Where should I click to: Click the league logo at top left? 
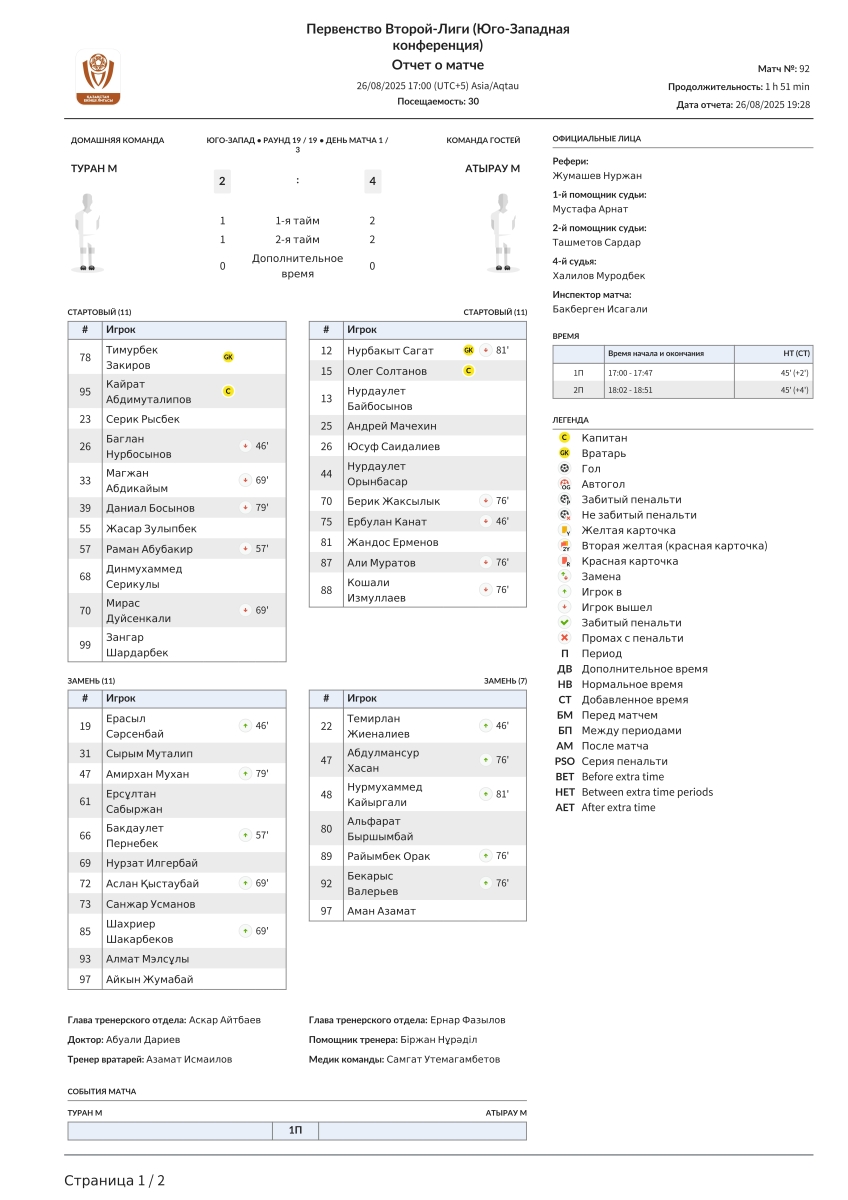click(98, 77)
